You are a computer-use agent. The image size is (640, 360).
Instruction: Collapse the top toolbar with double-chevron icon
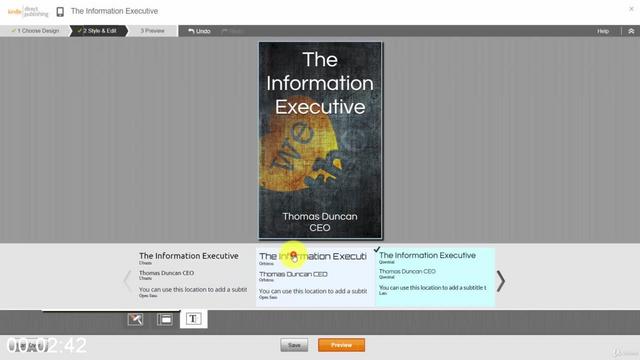pos(631,31)
